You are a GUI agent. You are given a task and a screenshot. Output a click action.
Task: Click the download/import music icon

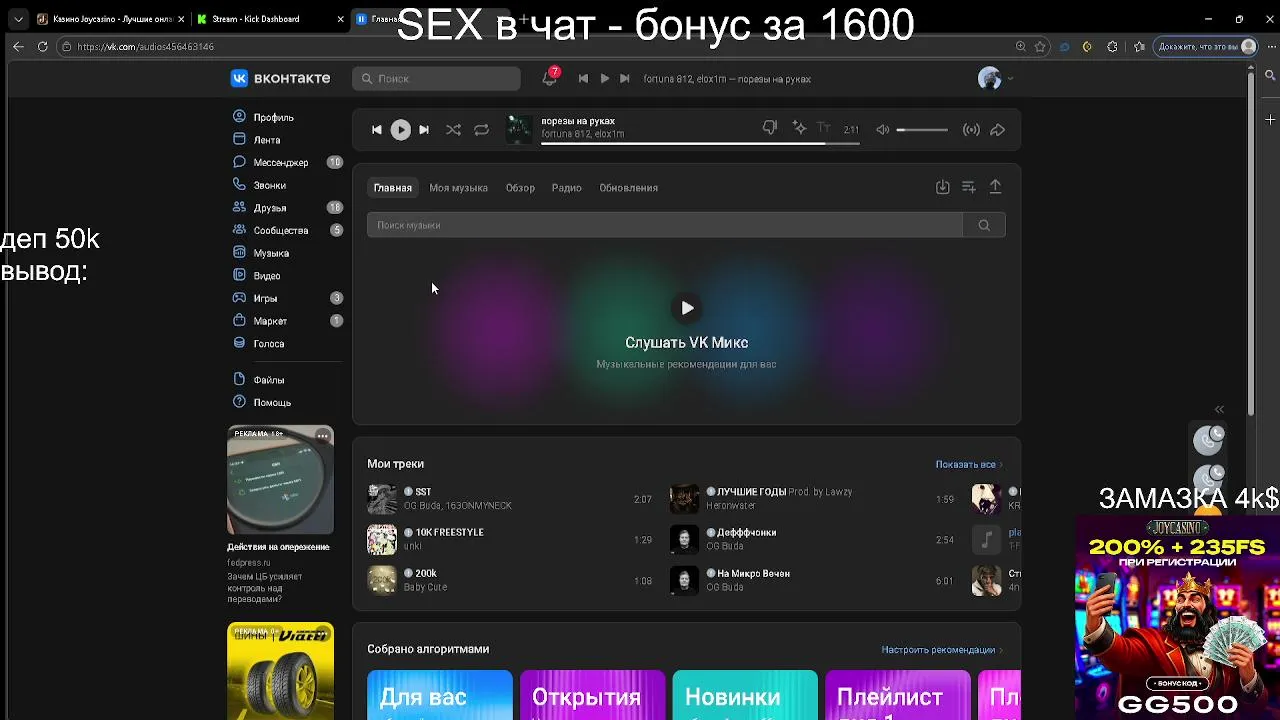tap(942, 187)
